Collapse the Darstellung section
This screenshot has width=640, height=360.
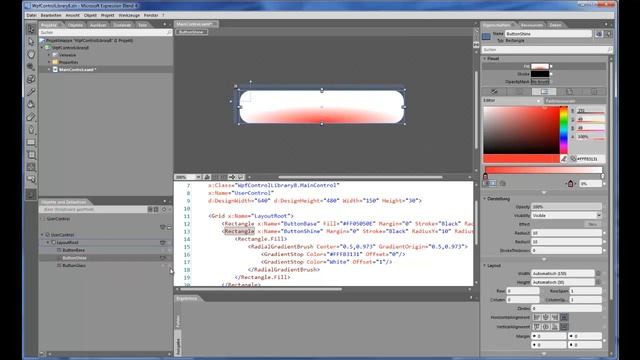pyautogui.click(x=485, y=199)
